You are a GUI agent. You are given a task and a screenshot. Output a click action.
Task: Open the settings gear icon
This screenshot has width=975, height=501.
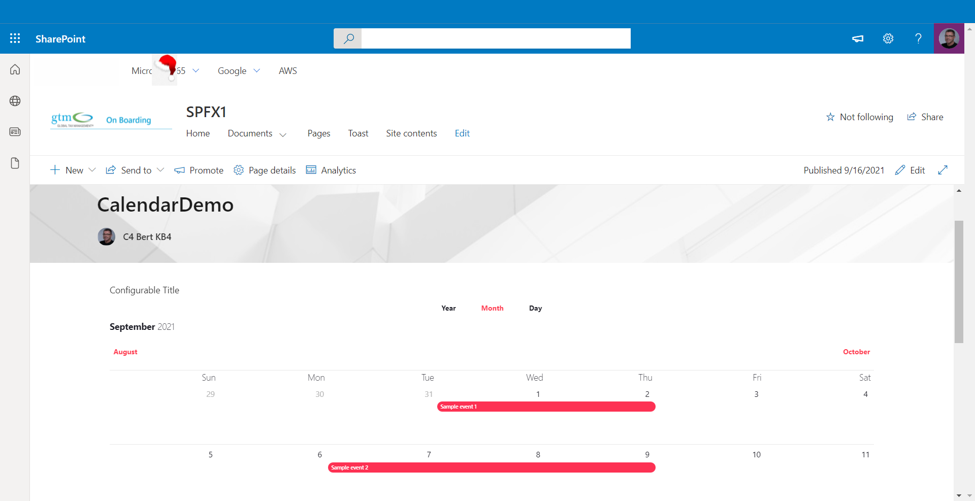click(x=888, y=39)
